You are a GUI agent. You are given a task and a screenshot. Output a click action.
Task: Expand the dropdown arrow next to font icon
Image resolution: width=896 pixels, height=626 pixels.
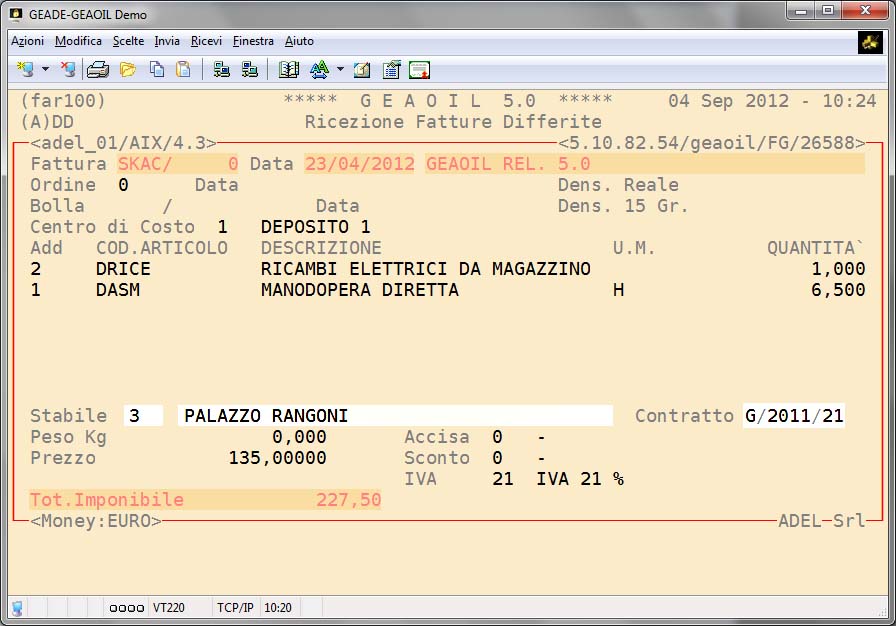click(x=340, y=70)
